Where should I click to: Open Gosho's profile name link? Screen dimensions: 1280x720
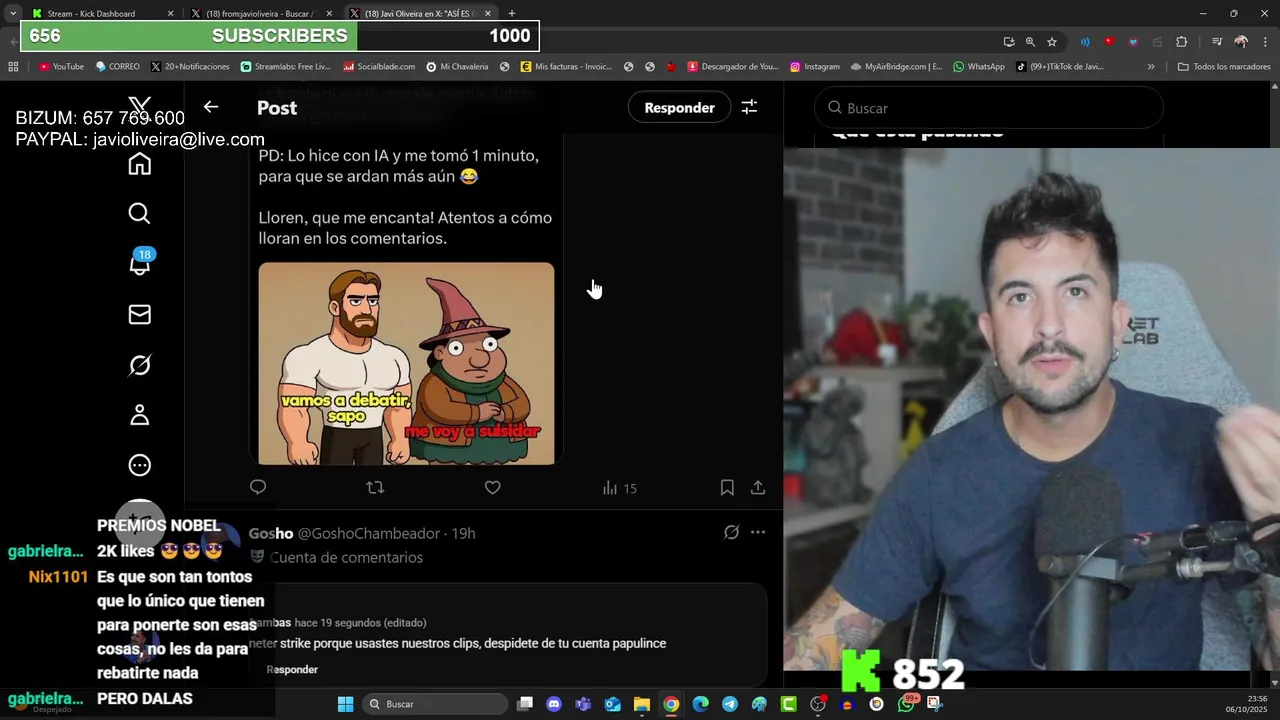pos(271,533)
